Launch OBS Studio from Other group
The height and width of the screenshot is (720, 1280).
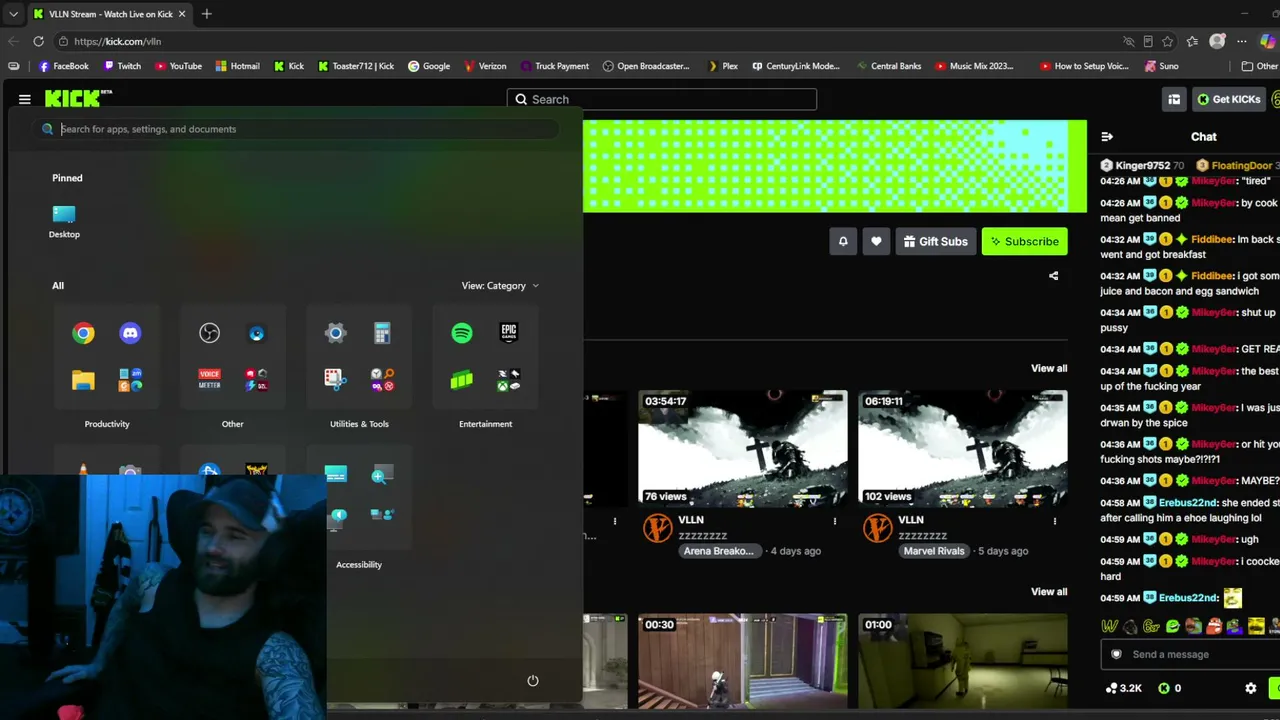click(x=209, y=333)
